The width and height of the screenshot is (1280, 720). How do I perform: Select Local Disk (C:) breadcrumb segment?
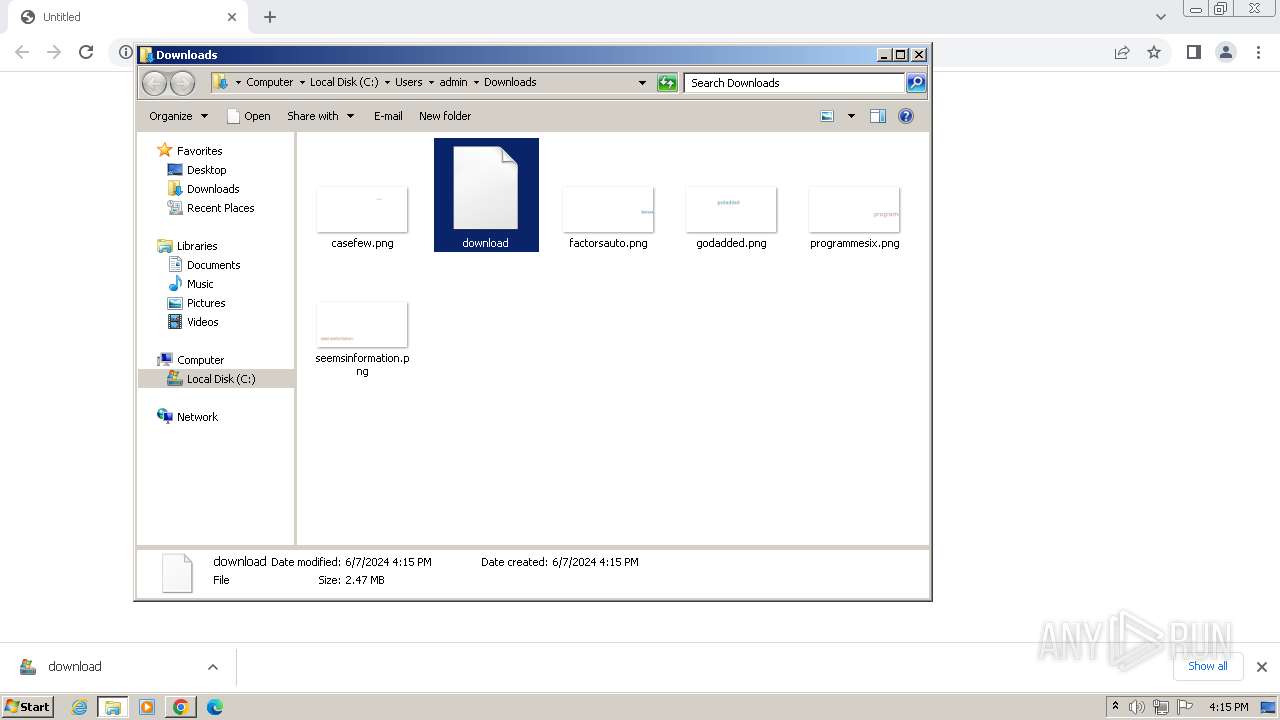(344, 82)
